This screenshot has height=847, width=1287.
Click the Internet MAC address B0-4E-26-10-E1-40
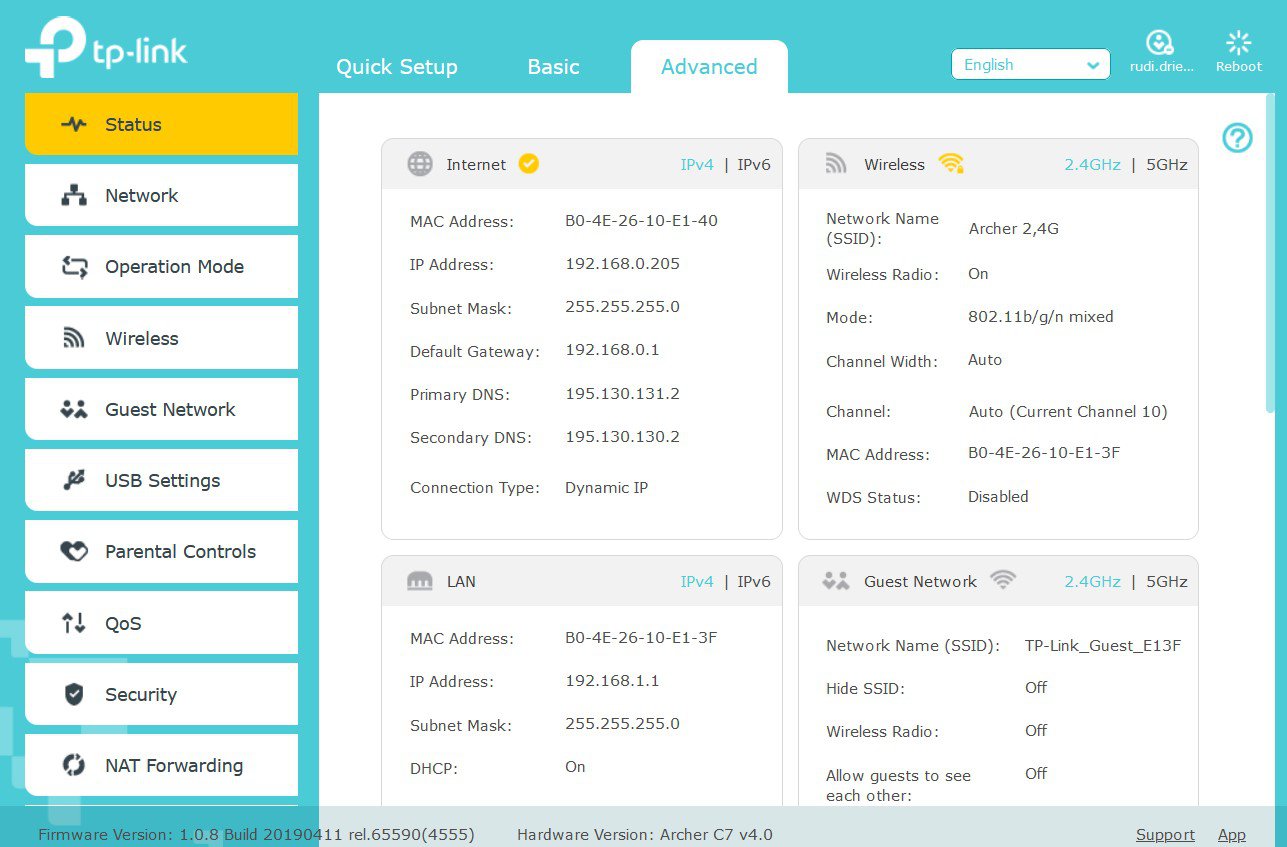click(641, 221)
